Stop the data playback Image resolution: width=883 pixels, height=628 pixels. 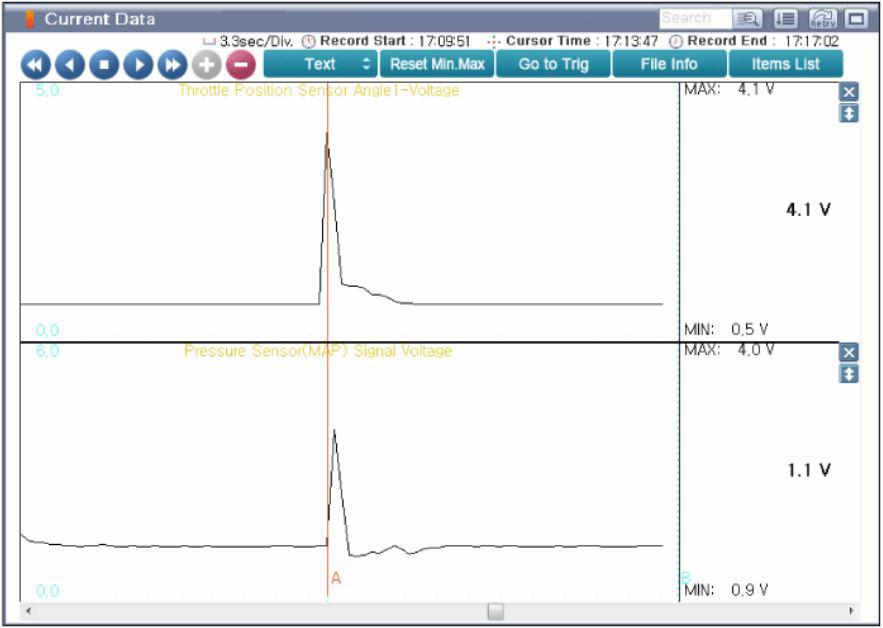tap(104, 65)
